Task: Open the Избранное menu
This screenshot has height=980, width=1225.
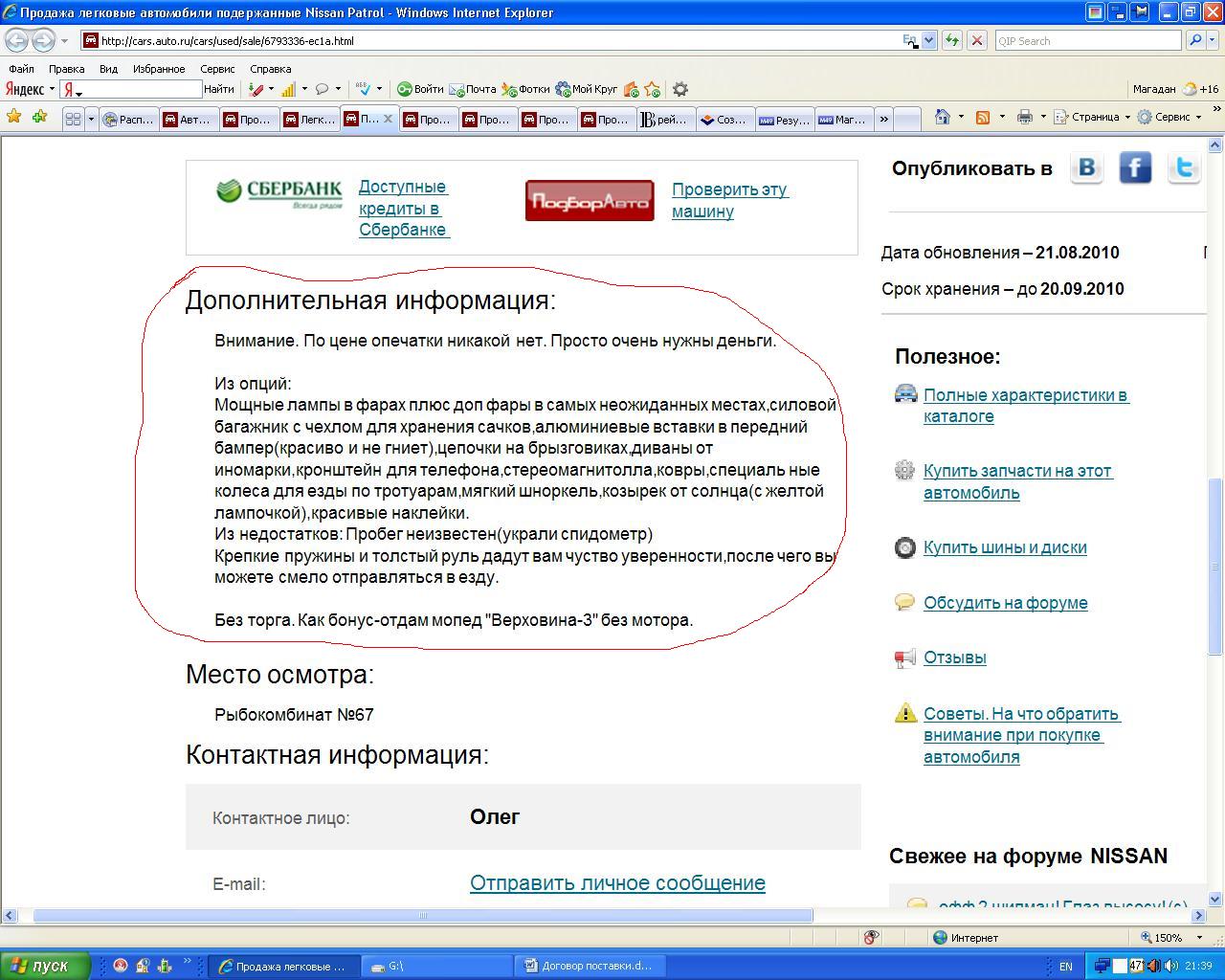Action: pyautogui.click(x=159, y=69)
